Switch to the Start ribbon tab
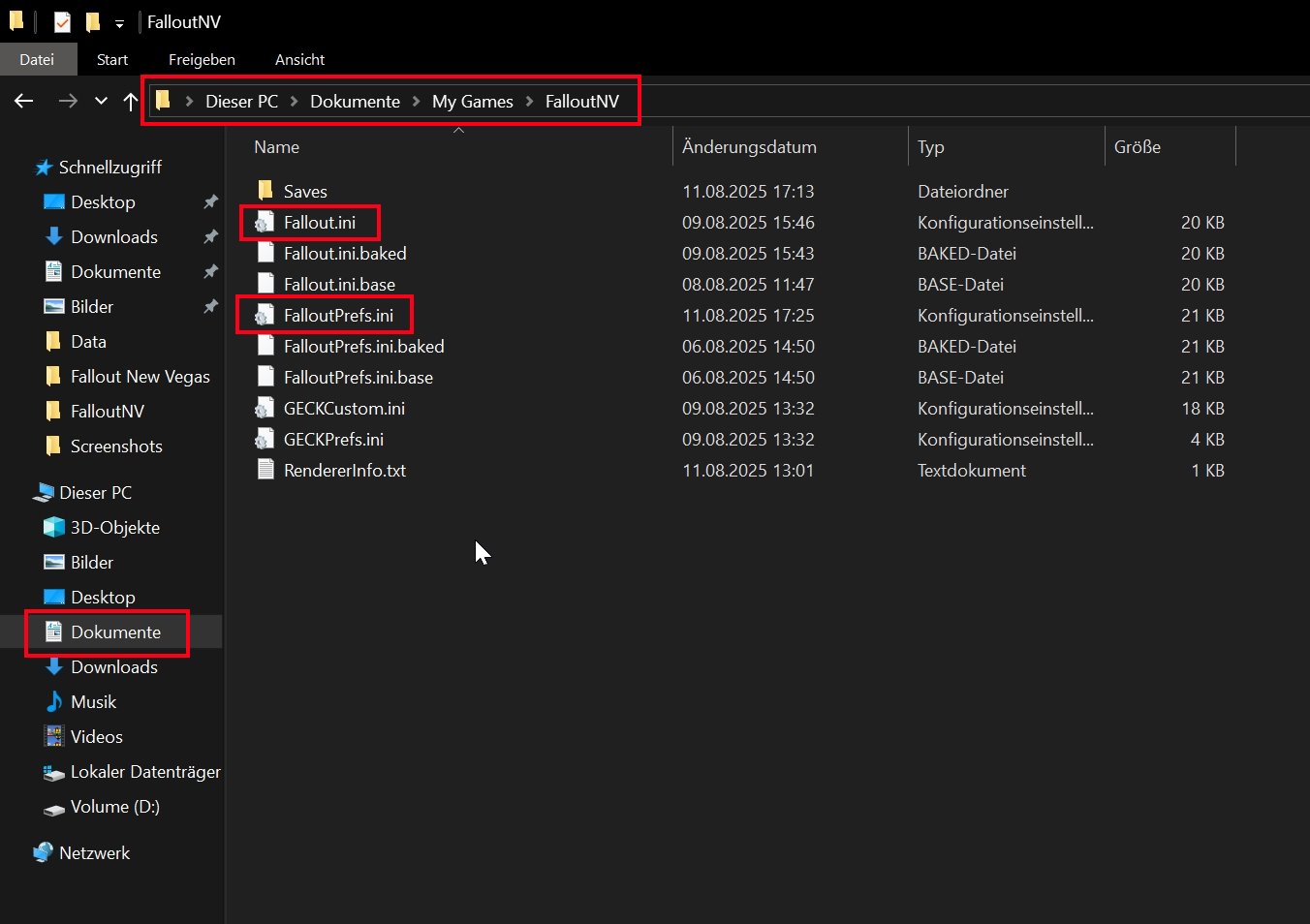Viewport: 1310px width, 924px height. pyautogui.click(x=112, y=59)
